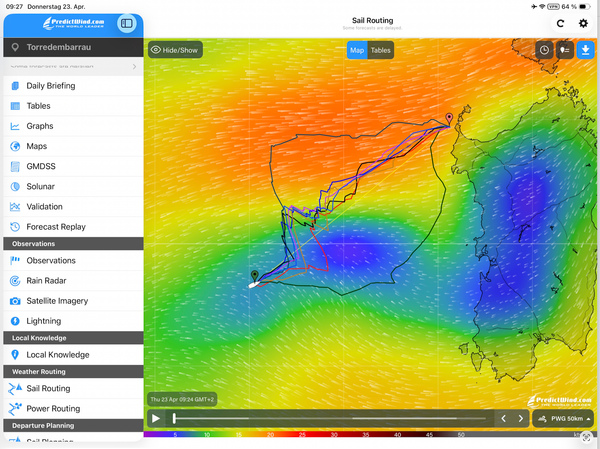600x449 pixels.
Task: Open Satellite Imagery entry
Action: click(x=73, y=301)
